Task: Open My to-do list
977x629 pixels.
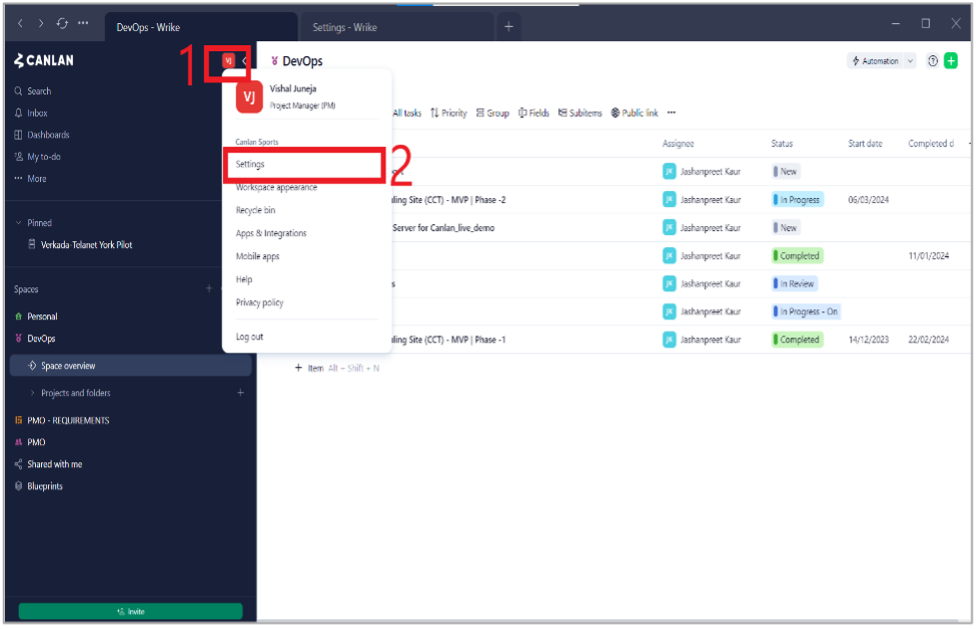Action: tap(37, 156)
